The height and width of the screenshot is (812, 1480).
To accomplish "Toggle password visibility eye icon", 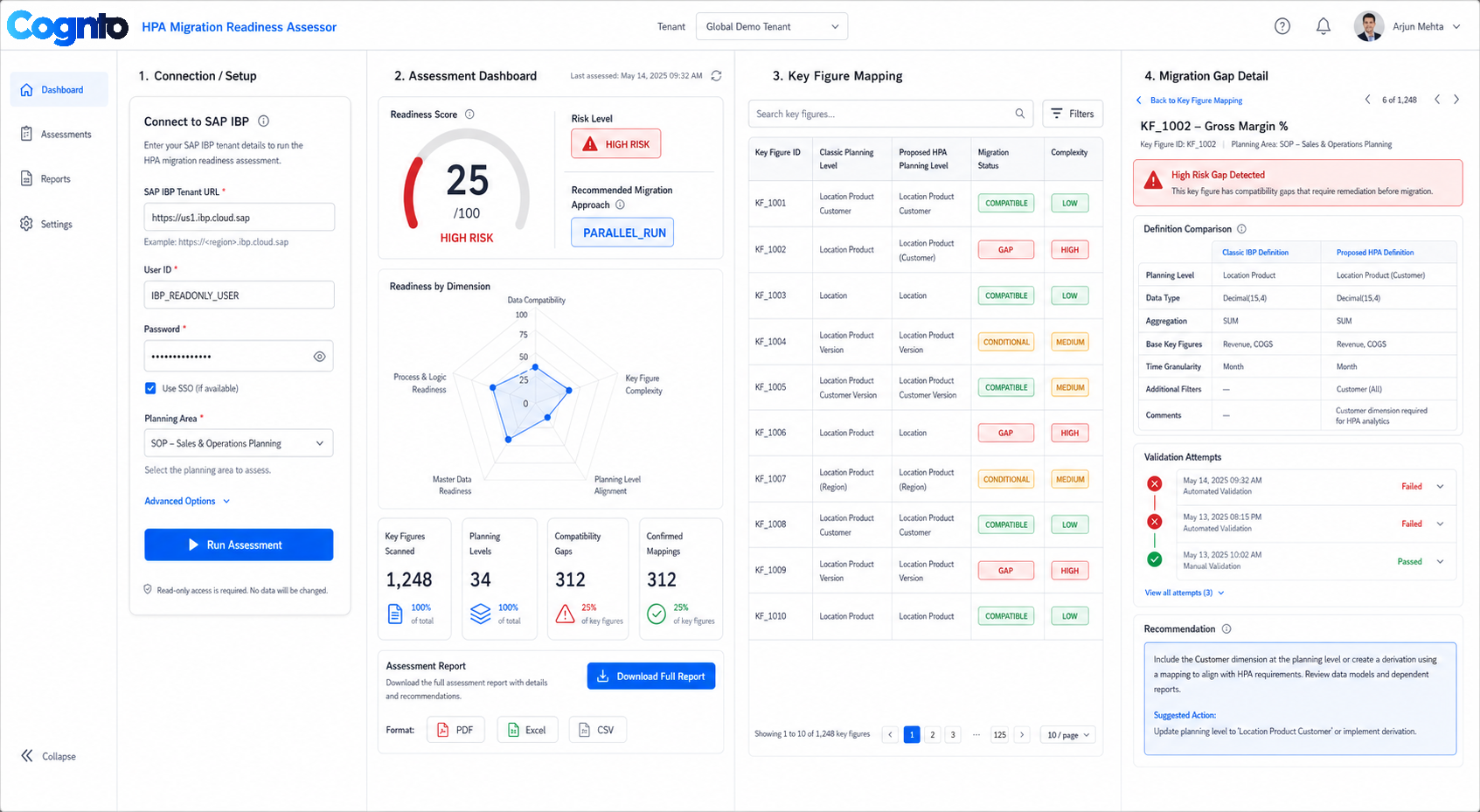I will (319, 357).
